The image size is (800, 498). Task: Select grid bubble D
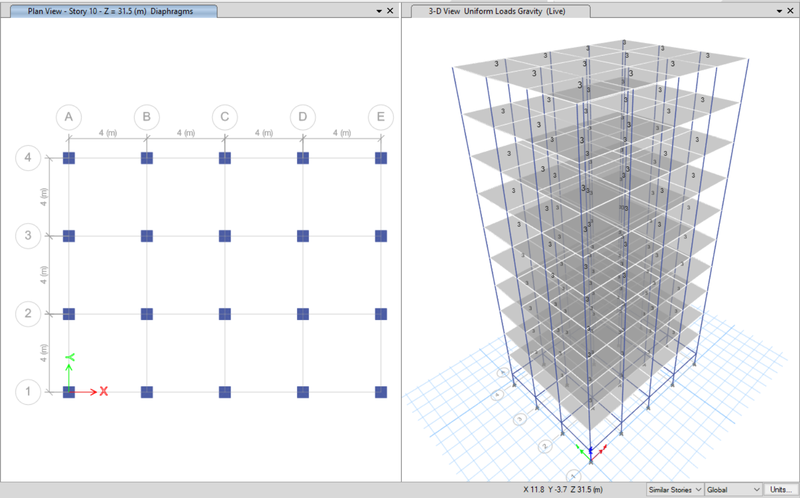(x=303, y=117)
